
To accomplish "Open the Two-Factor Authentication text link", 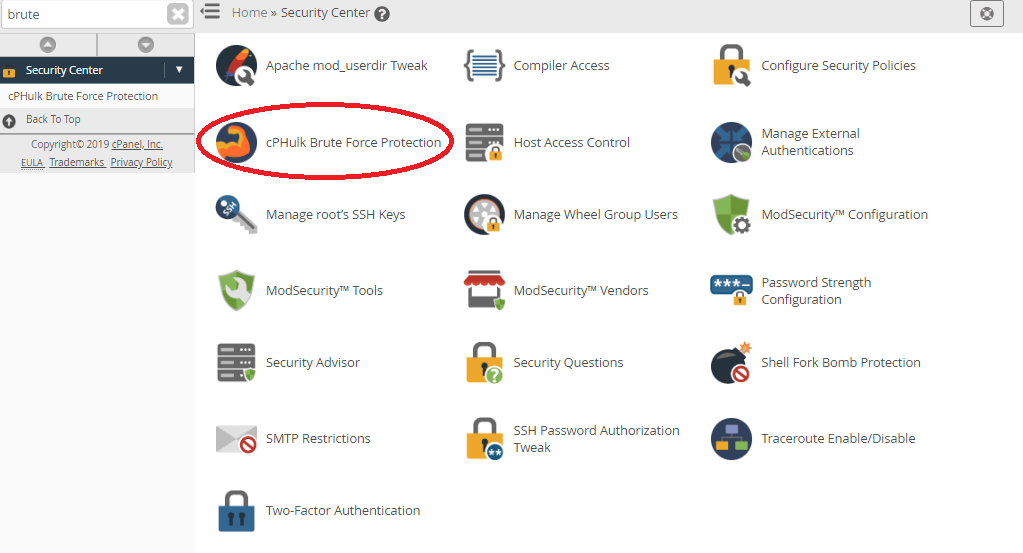I will (343, 511).
